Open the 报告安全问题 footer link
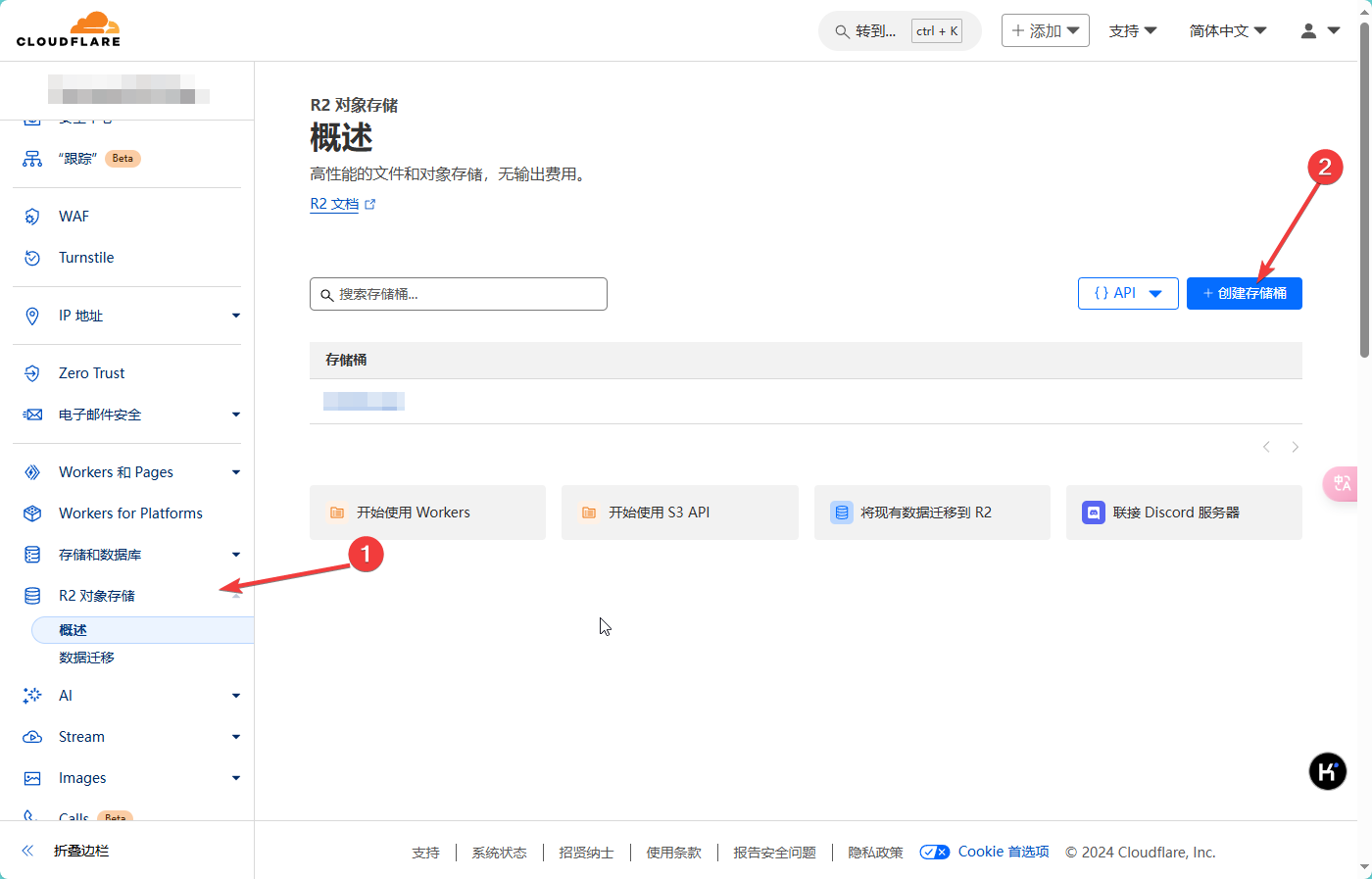The width and height of the screenshot is (1372, 879). click(x=774, y=853)
